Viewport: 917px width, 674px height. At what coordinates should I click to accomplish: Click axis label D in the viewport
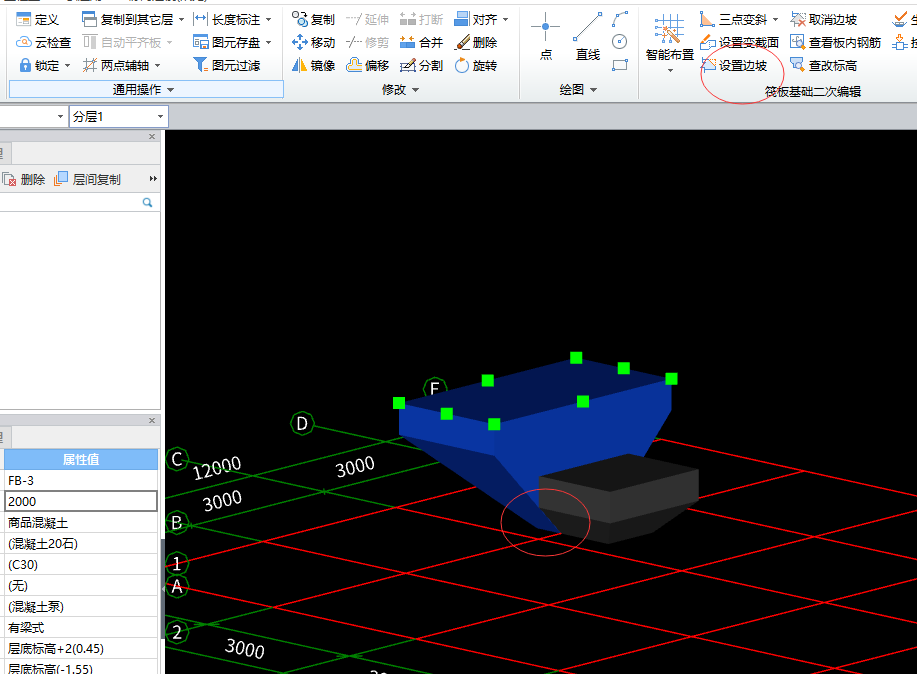click(x=302, y=423)
